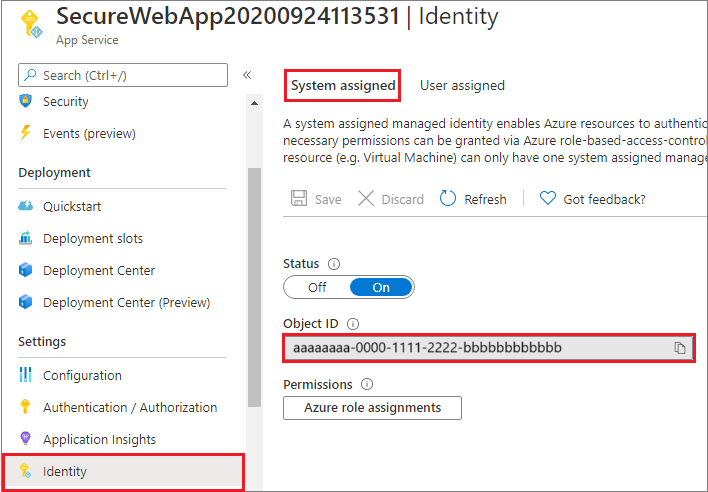
Task: Open Authentication / Authorization
Action: click(130, 407)
